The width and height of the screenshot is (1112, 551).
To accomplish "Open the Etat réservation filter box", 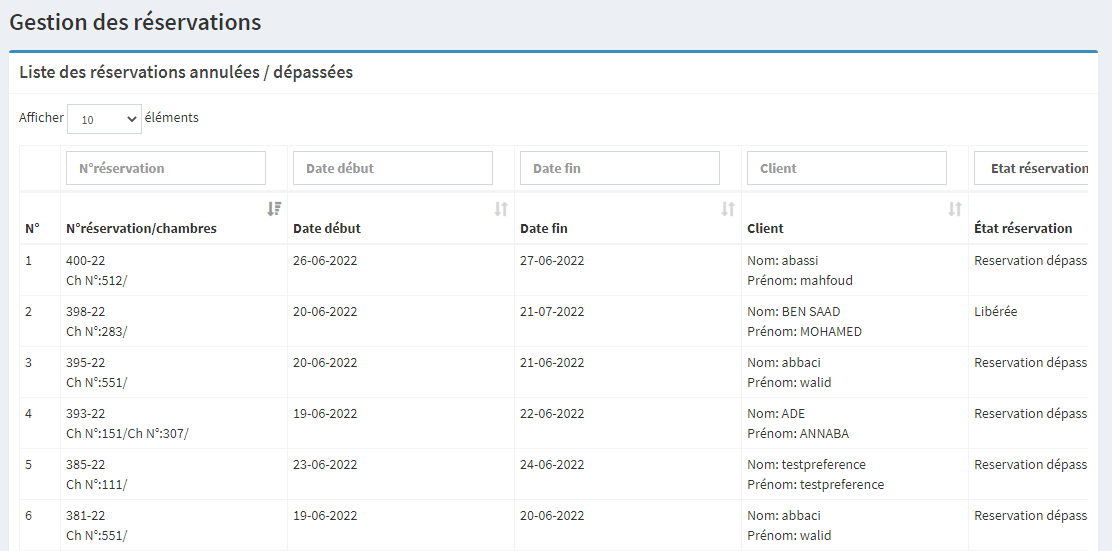I will (1030, 168).
